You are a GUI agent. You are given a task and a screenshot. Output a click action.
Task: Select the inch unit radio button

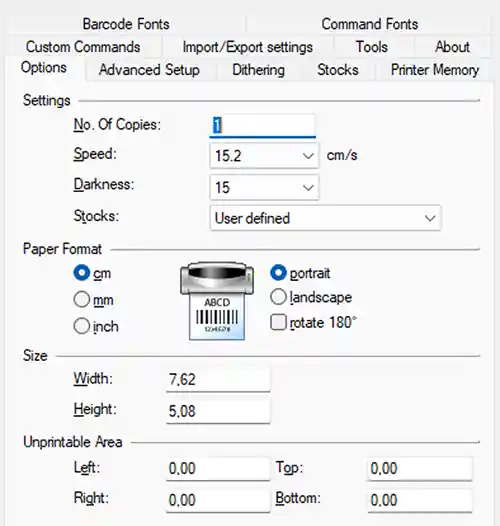(82, 326)
